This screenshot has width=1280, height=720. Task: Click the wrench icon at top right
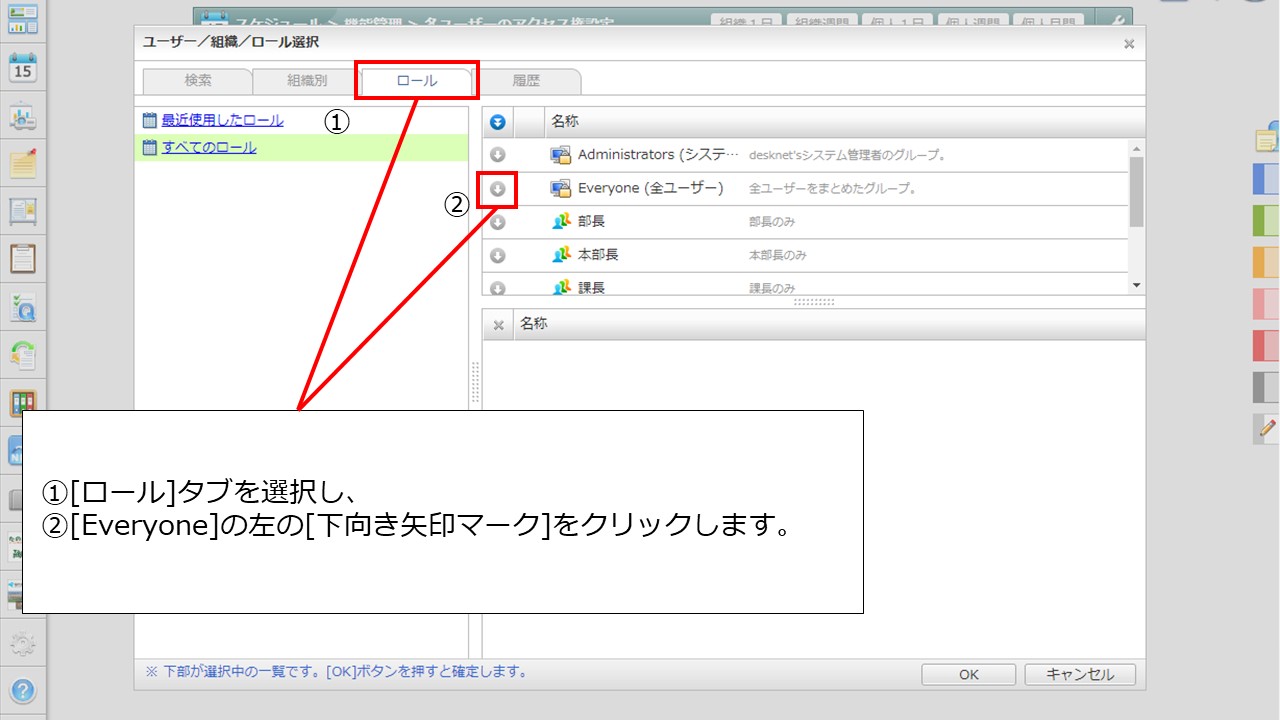coord(1116,21)
